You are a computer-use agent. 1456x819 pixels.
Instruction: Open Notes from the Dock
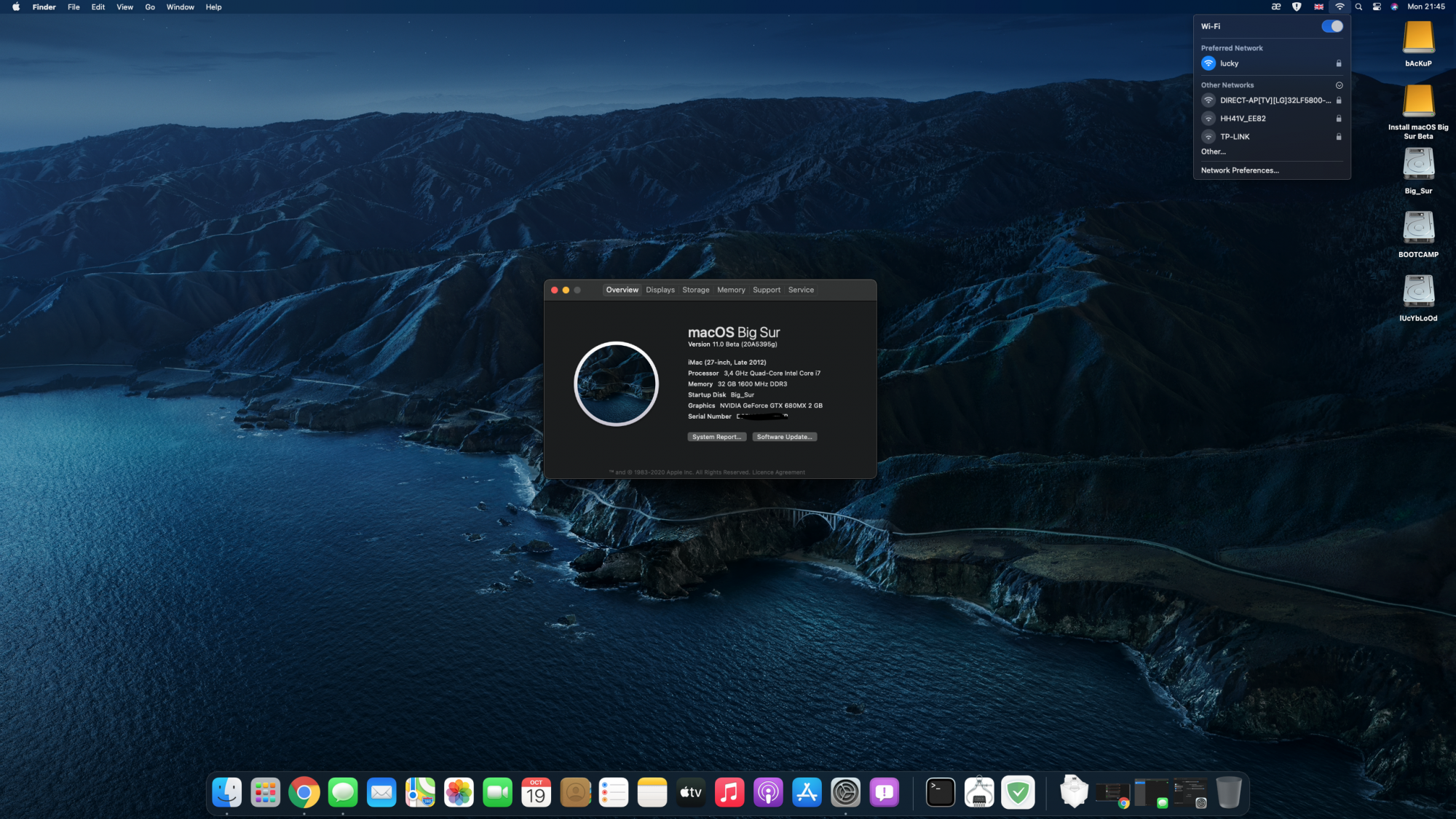(652, 793)
